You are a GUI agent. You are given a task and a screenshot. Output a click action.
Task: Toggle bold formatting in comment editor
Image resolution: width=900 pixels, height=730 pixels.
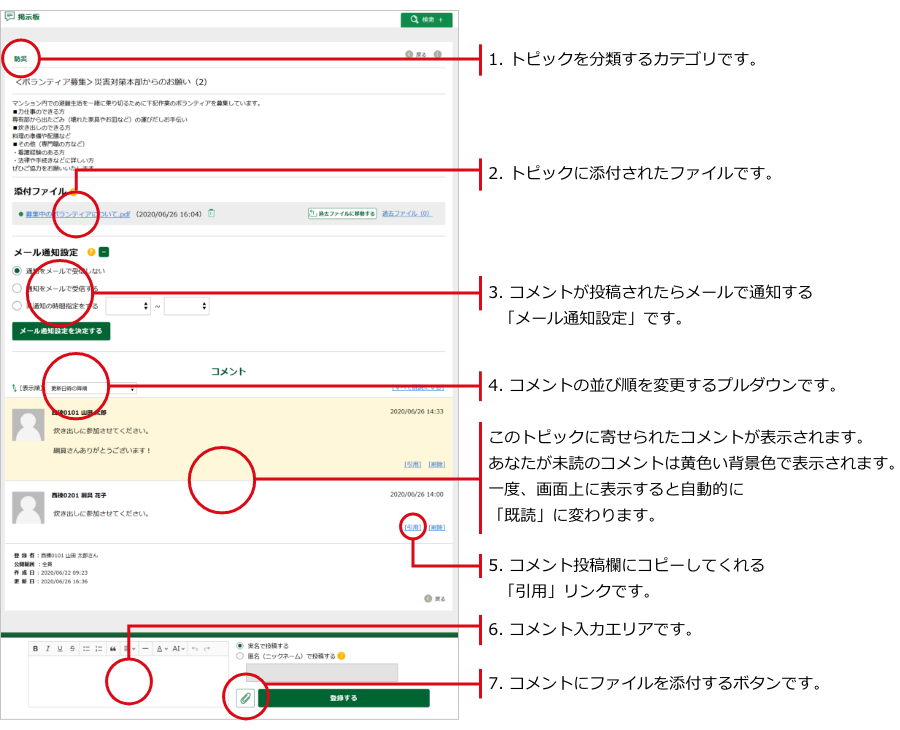(35, 648)
